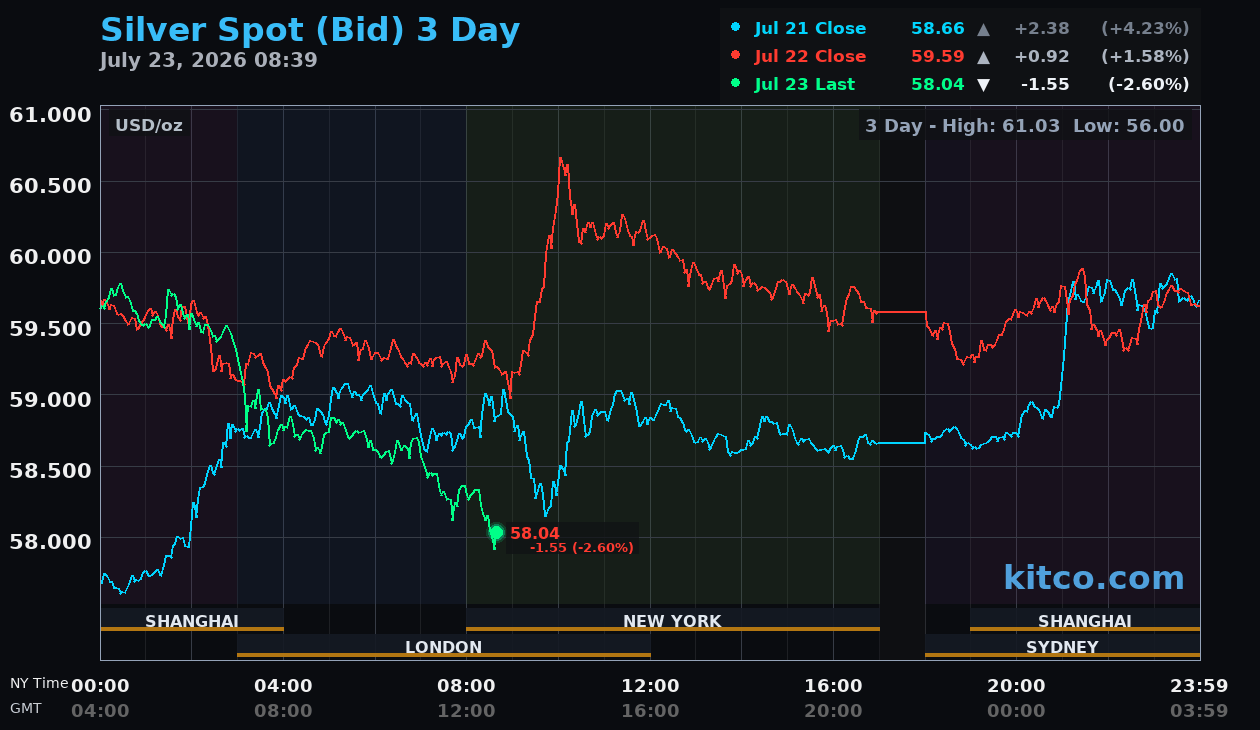Select the NEW YORK session bar
Viewport: 1260px width, 730px height.
672,621
